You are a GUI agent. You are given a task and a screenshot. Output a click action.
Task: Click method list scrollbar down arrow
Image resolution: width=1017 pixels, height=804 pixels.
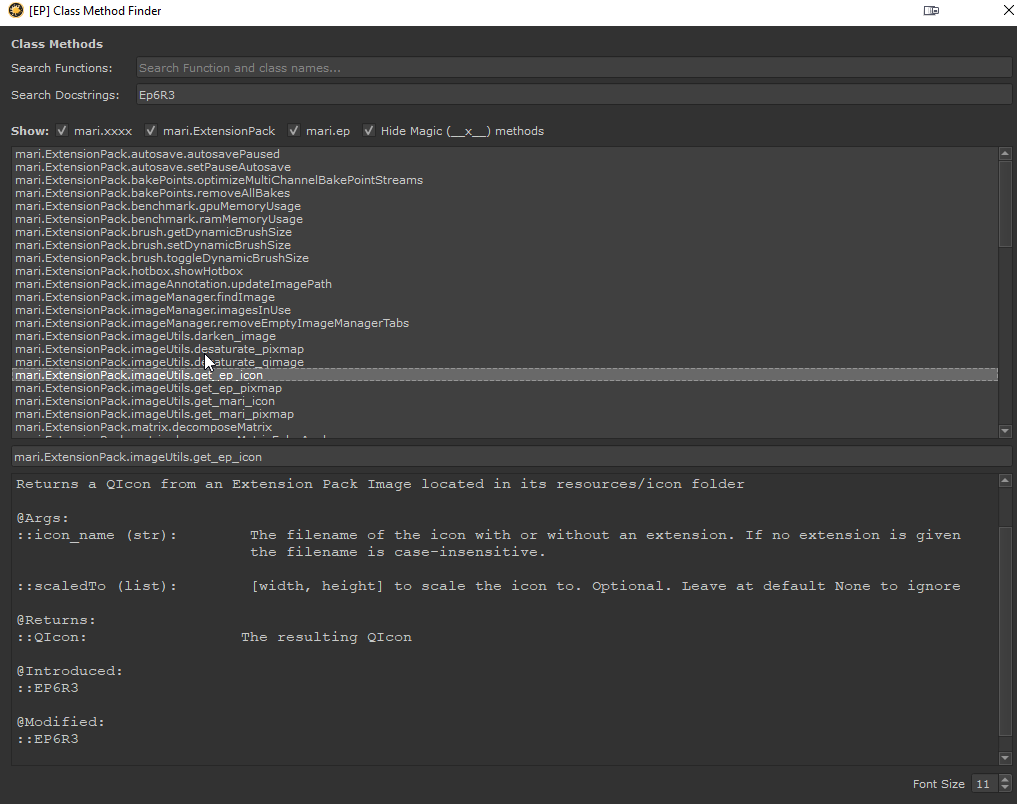pos(1005,431)
